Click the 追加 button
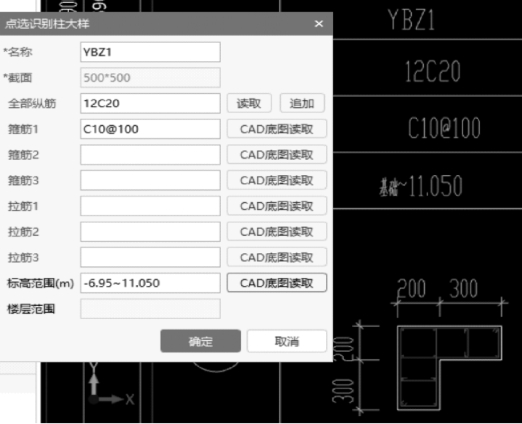522x424 pixels. 302,103
